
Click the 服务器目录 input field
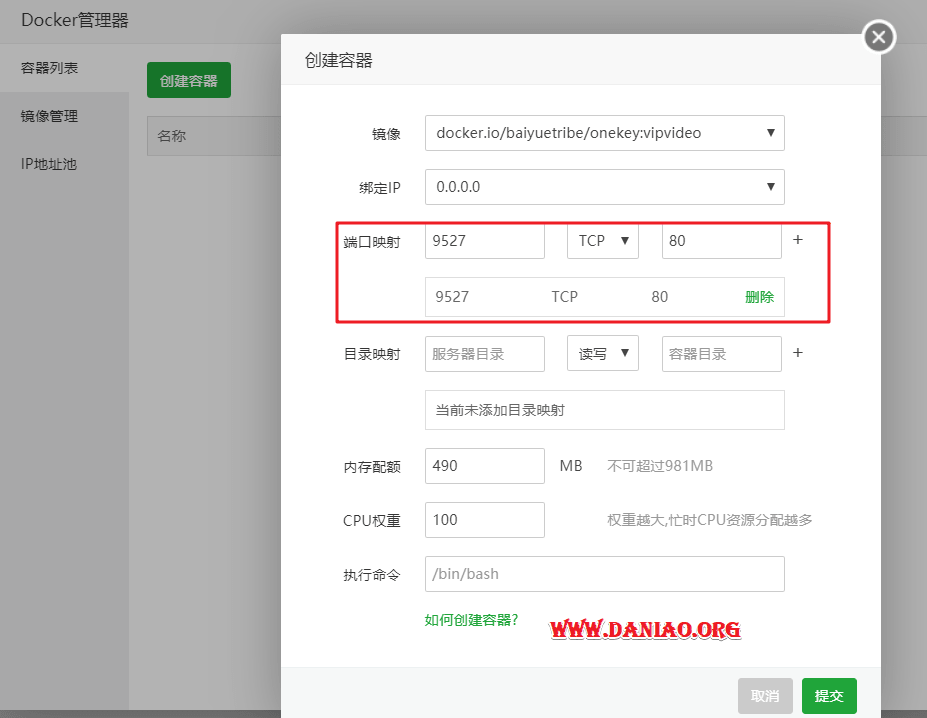click(484, 354)
